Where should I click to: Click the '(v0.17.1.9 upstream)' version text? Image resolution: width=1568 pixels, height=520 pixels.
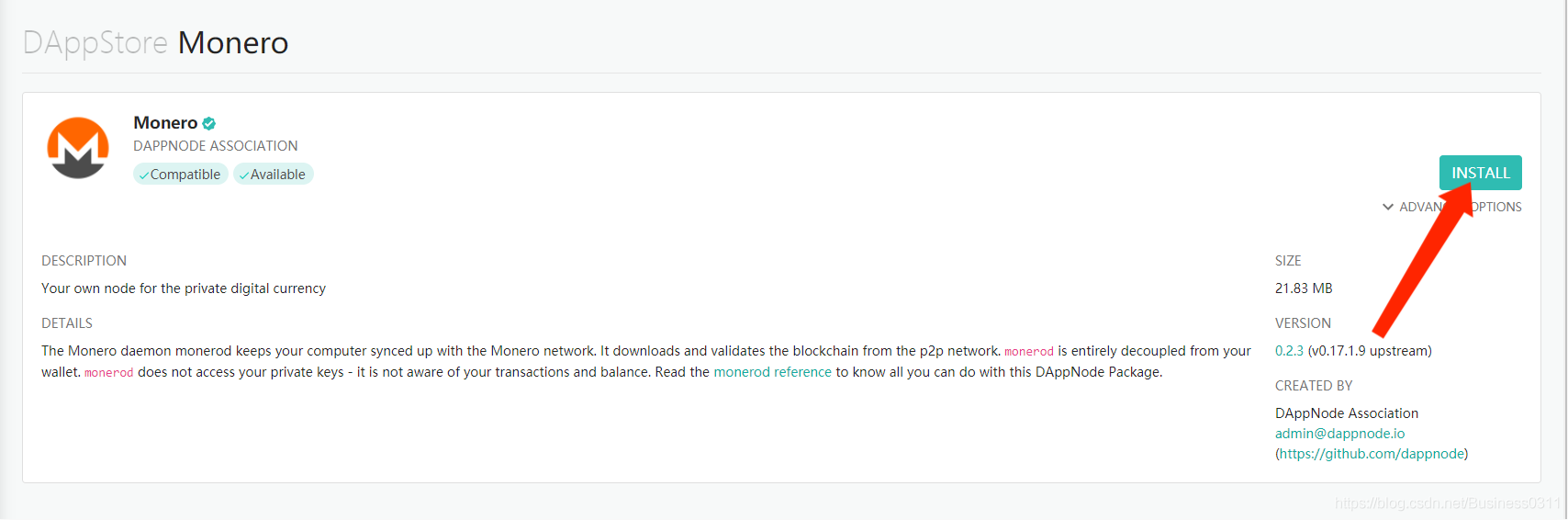coord(1370,351)
